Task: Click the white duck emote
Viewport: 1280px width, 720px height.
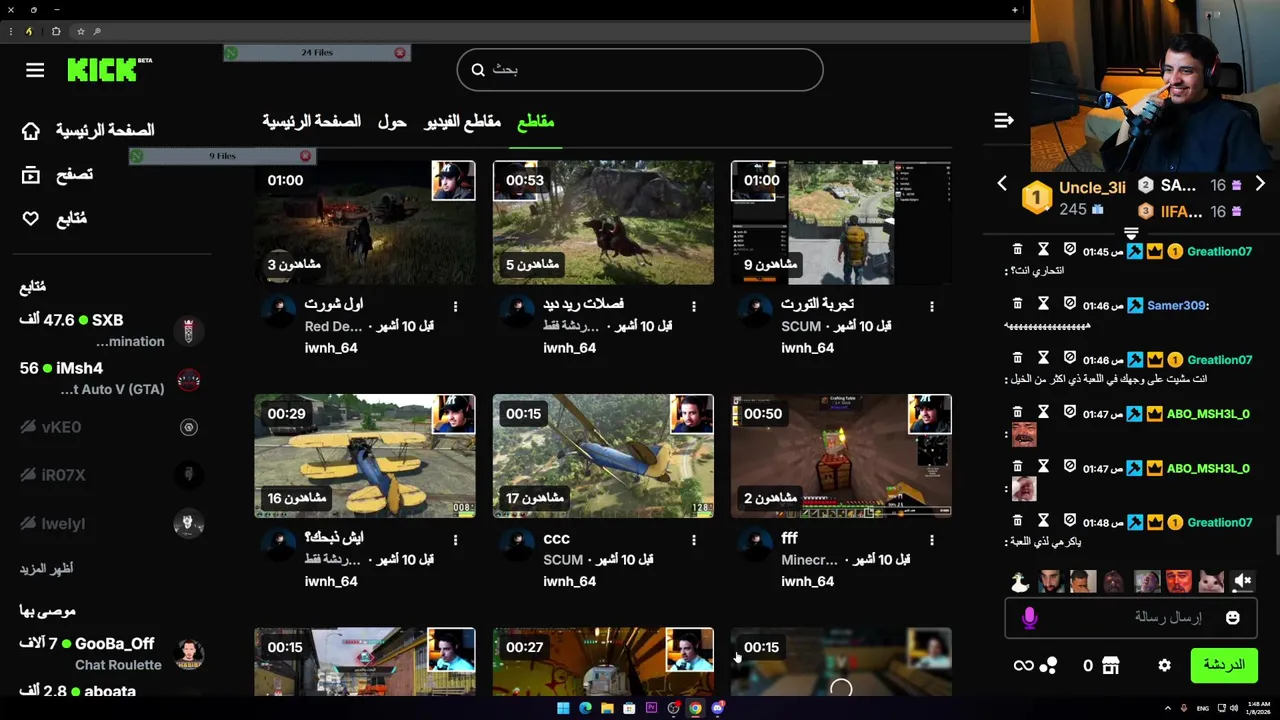Action: click(1019, 581)
